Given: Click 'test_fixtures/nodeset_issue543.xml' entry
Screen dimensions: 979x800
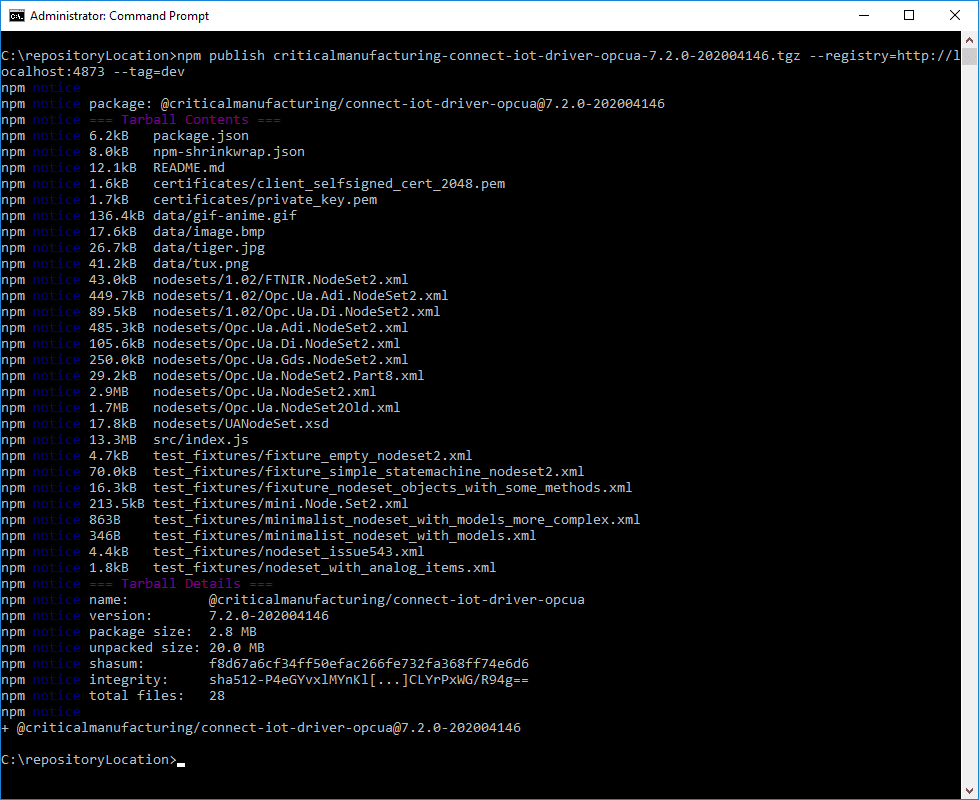Looking at the screenshot, I should click(288, 551).
